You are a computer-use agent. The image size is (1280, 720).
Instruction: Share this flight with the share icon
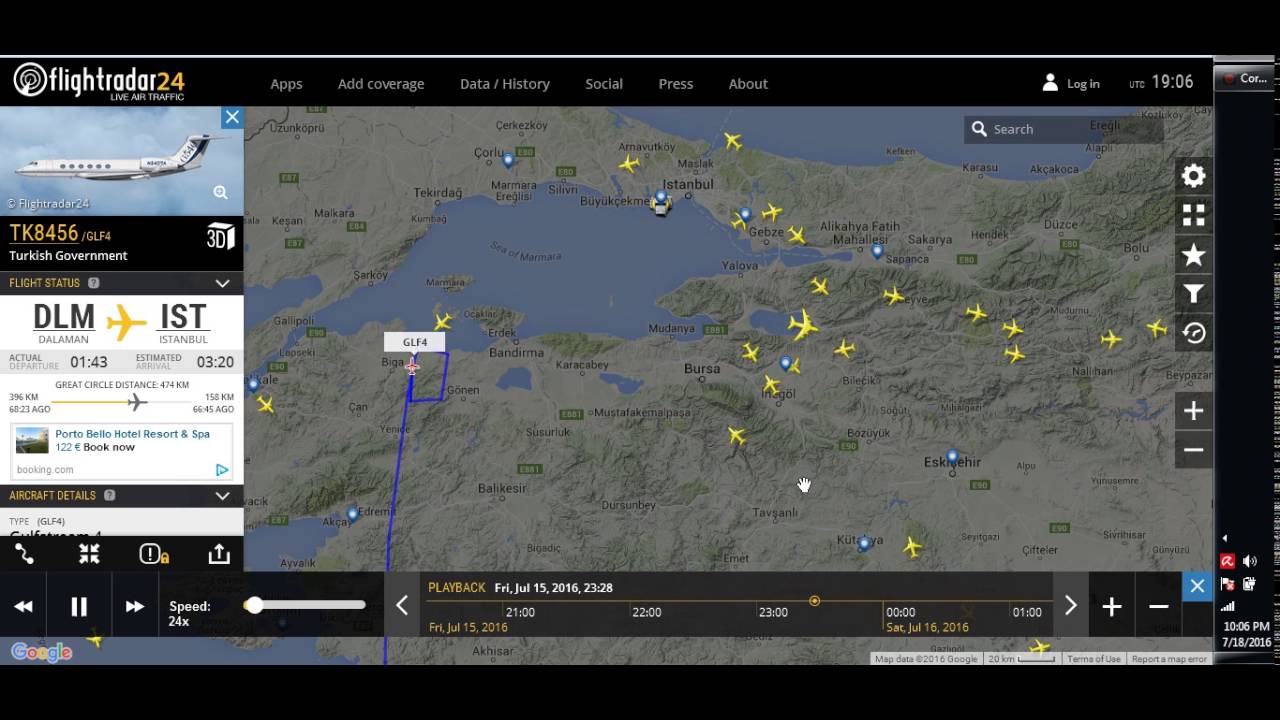pyautogui.click(x=219, y=554)
